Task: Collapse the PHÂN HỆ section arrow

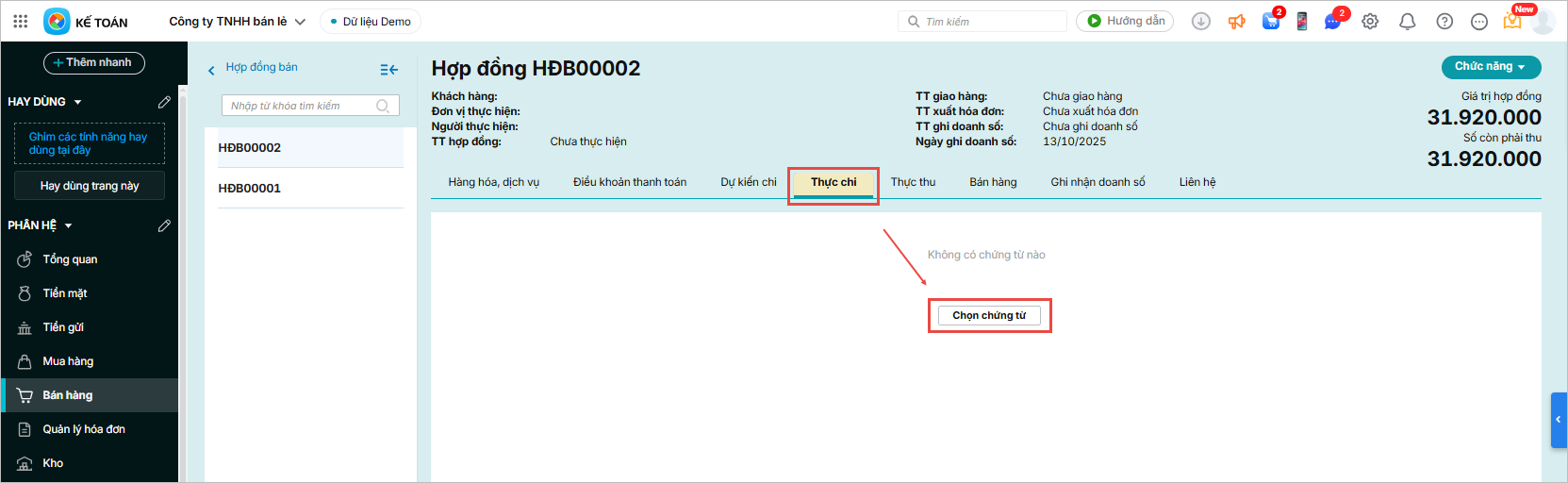Action: click(68, 226)
